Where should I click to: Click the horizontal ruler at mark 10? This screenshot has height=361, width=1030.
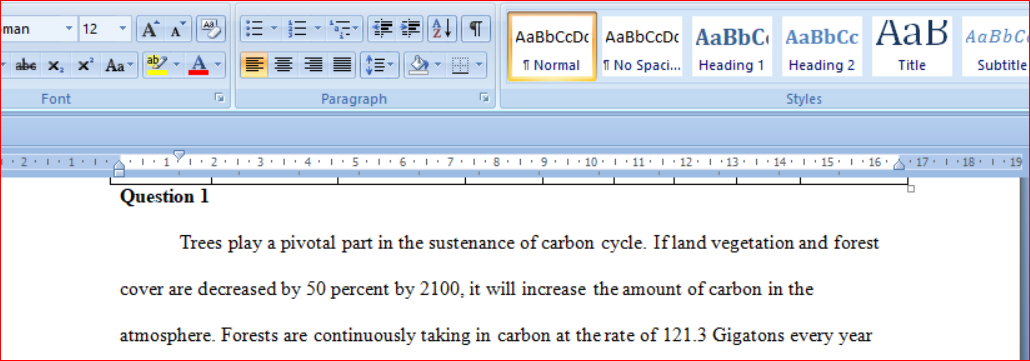tap(591, 161)
